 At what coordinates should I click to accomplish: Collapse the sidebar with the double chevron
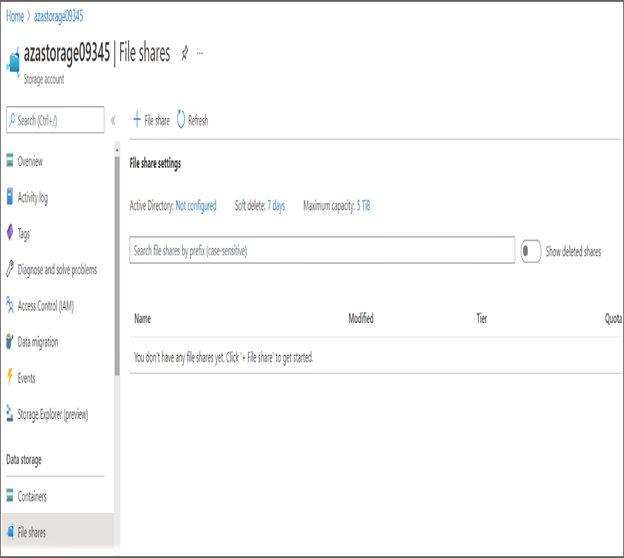coord(113,120)
